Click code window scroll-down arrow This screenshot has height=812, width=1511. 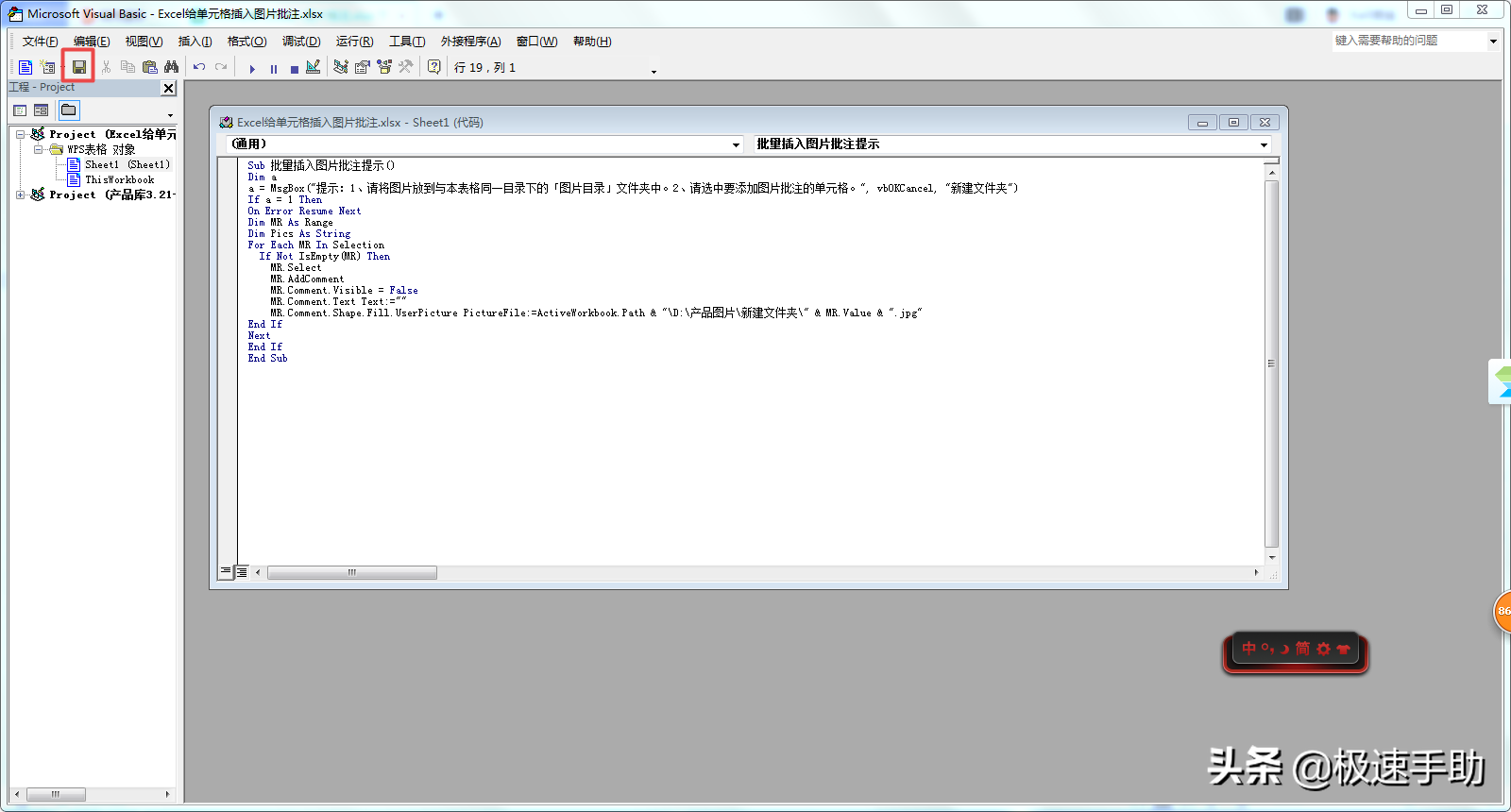1271,557
